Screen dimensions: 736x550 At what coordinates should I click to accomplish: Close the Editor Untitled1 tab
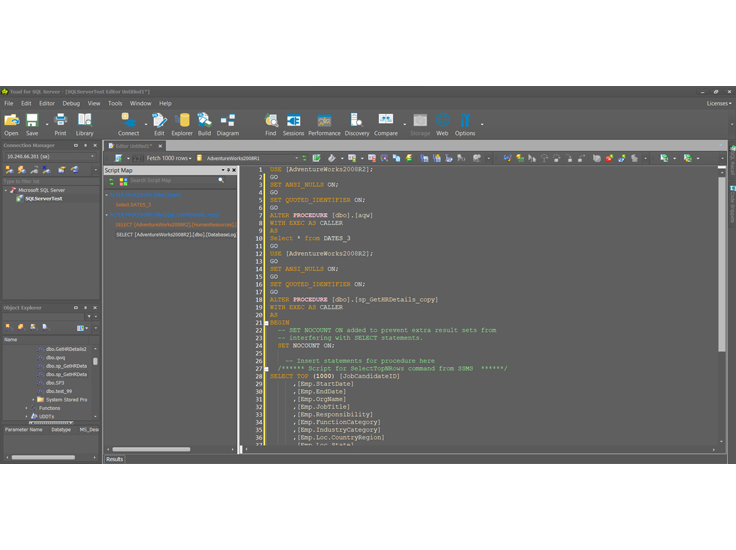[x=160, y=146]
